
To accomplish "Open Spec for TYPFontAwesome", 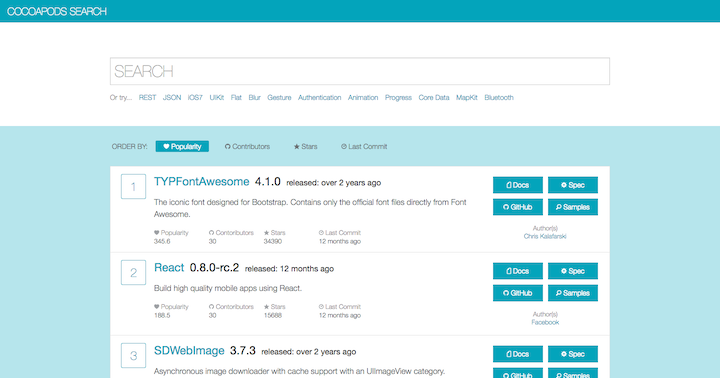I will [x=573, y=185].
